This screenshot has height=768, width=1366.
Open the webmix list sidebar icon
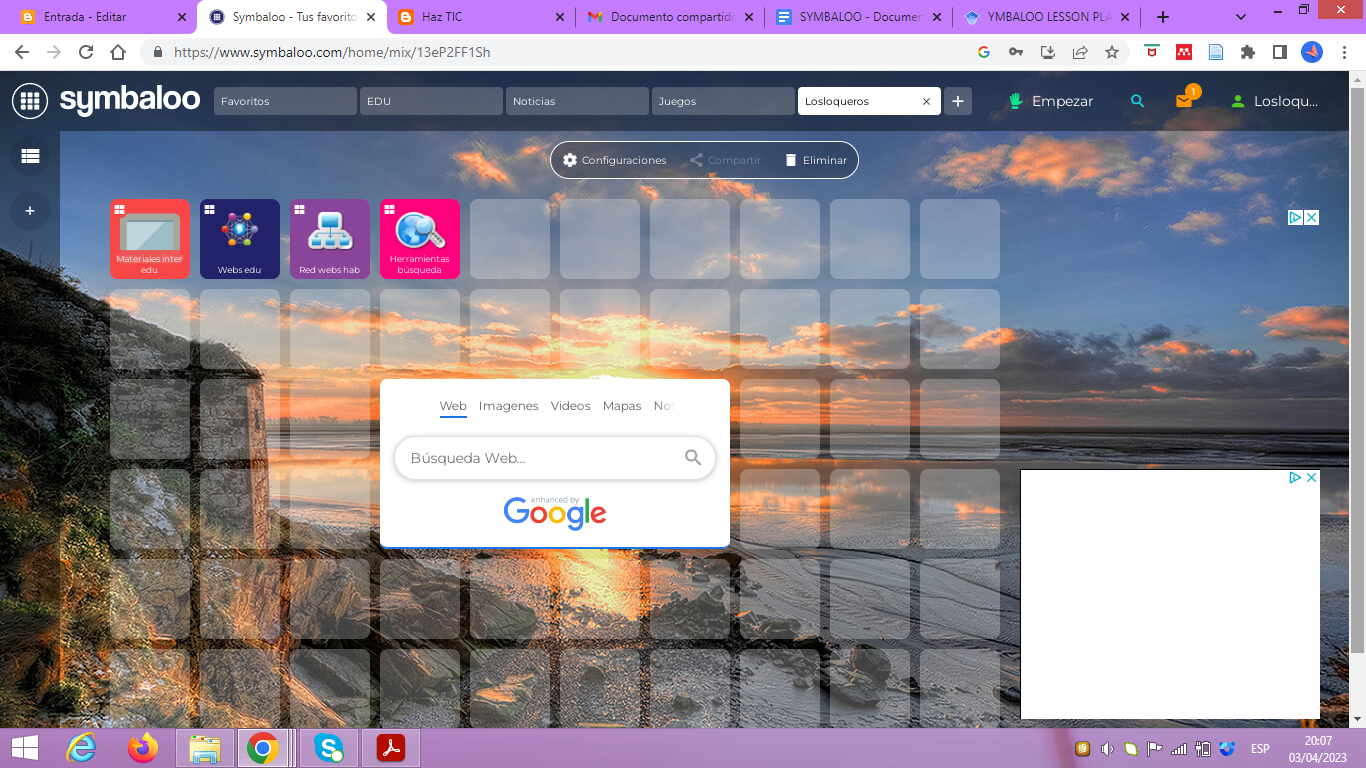30,155
